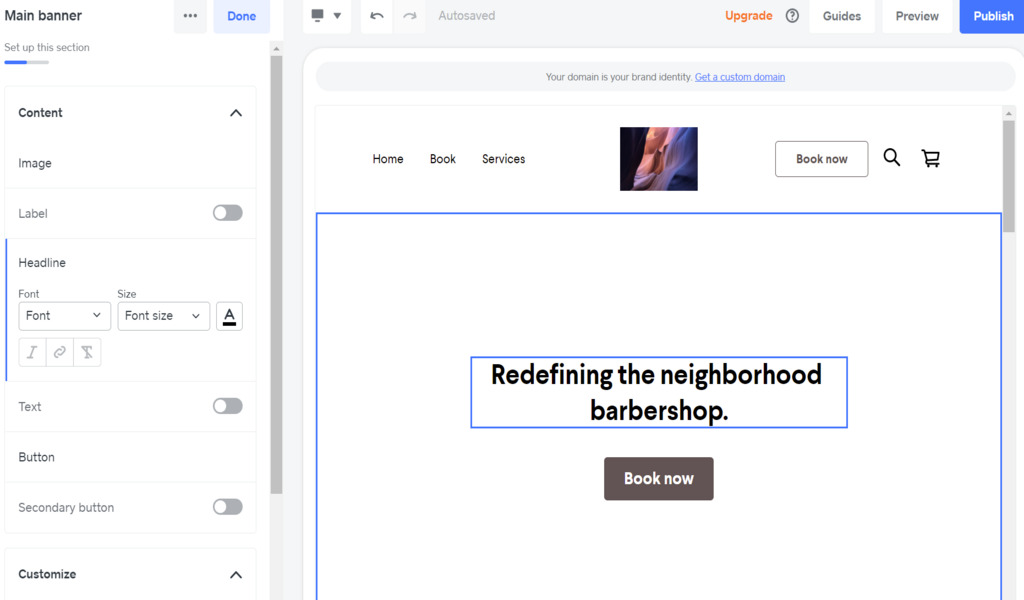Open the Font dropdown
This screenshot has height=600, width=1024.
64,316
